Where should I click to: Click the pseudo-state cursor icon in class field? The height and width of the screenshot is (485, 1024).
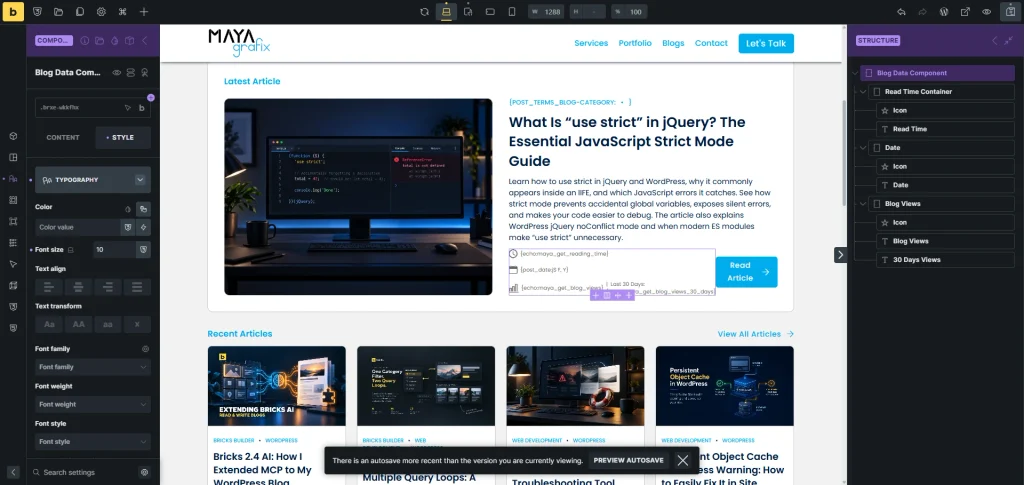click(x=128, y=108)
